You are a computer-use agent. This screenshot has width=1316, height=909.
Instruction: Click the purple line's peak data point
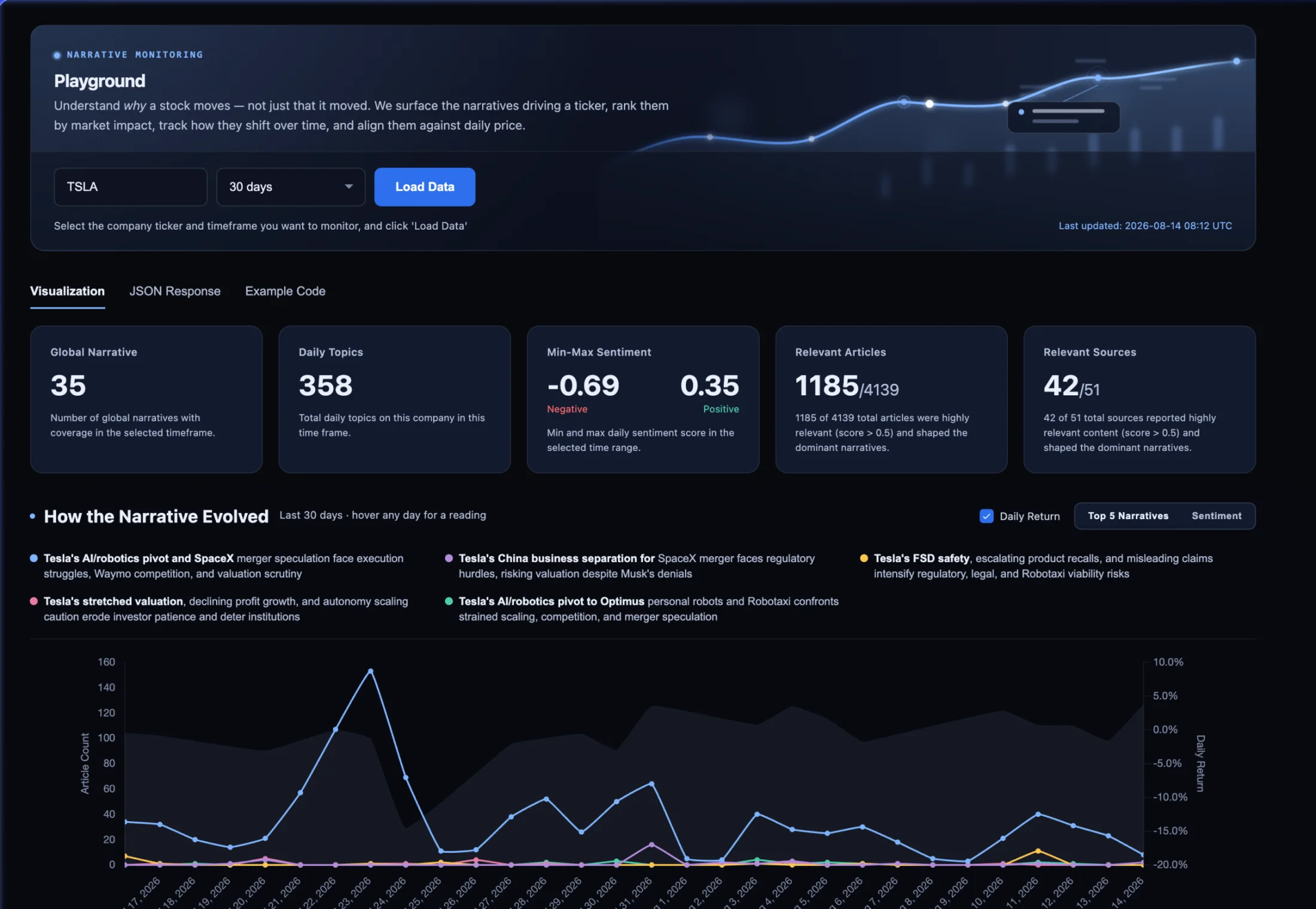pos(651,844)
